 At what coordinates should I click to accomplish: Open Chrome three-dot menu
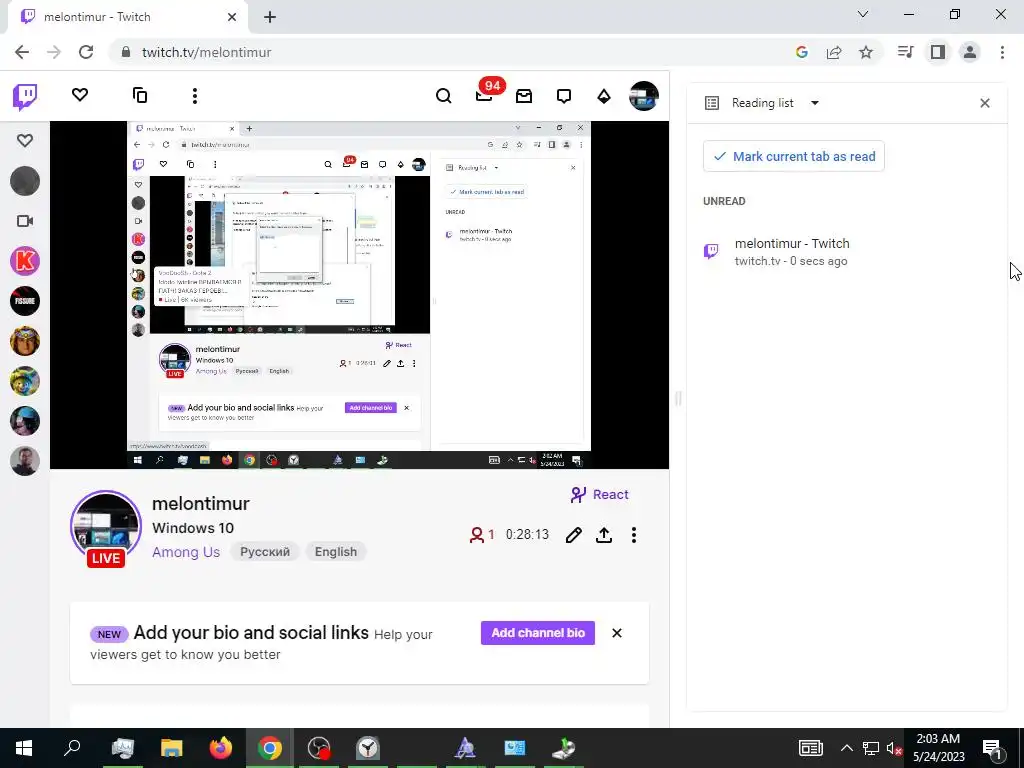pos(1002,52)
